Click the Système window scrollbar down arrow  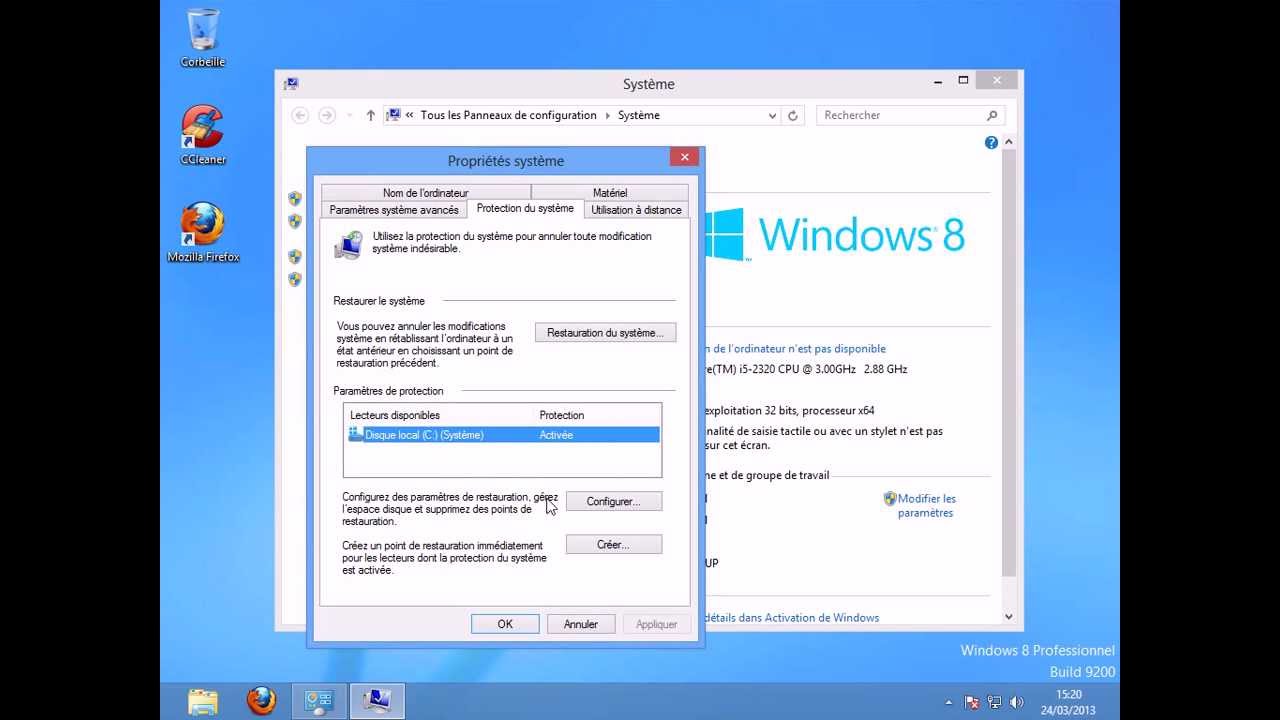[1008, 617]
